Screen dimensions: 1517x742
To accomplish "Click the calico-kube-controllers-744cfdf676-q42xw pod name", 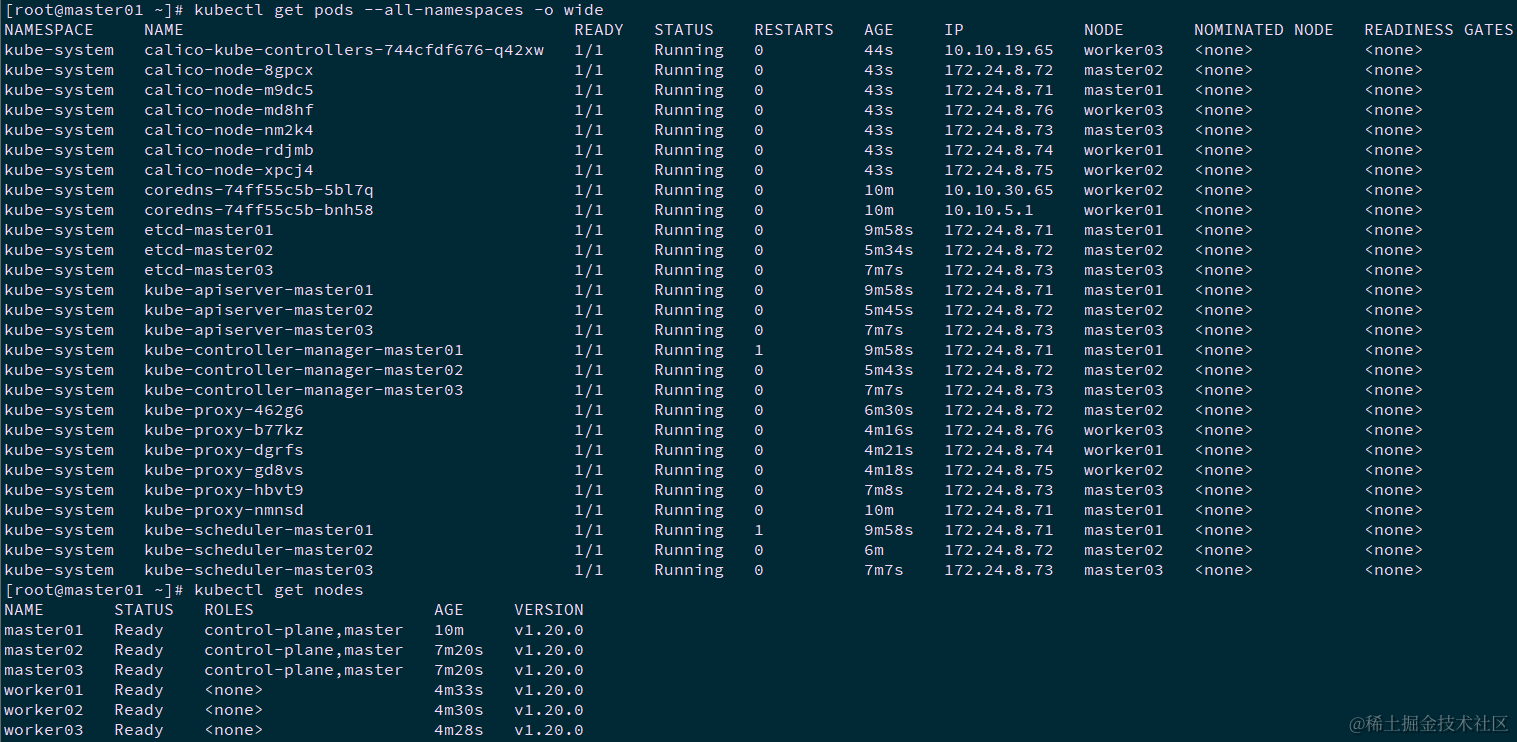I will click(x=344, y=50).
